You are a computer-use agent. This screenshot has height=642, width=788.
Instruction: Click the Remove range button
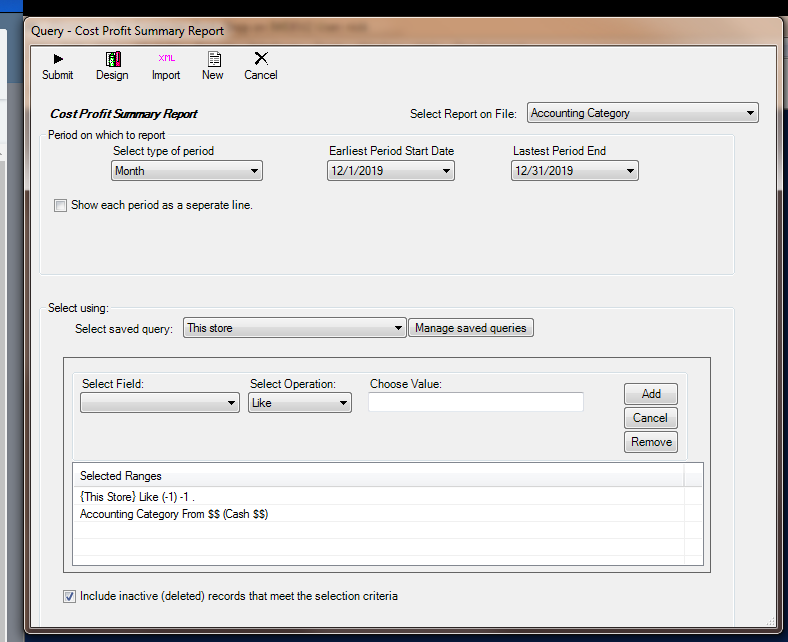click(651, 442)
